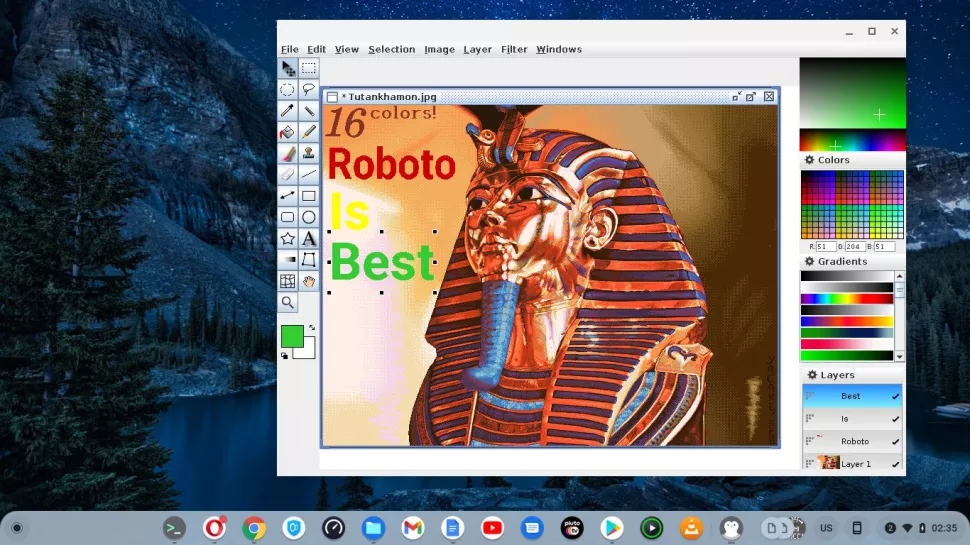
Task: Click the green foreground color swatch
Action: point(292,337)
